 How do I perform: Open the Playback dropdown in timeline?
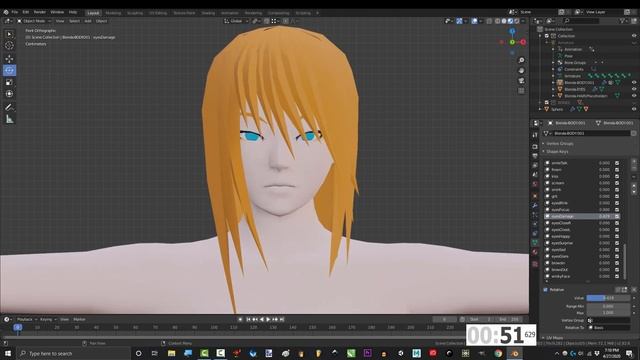(27, 320)
